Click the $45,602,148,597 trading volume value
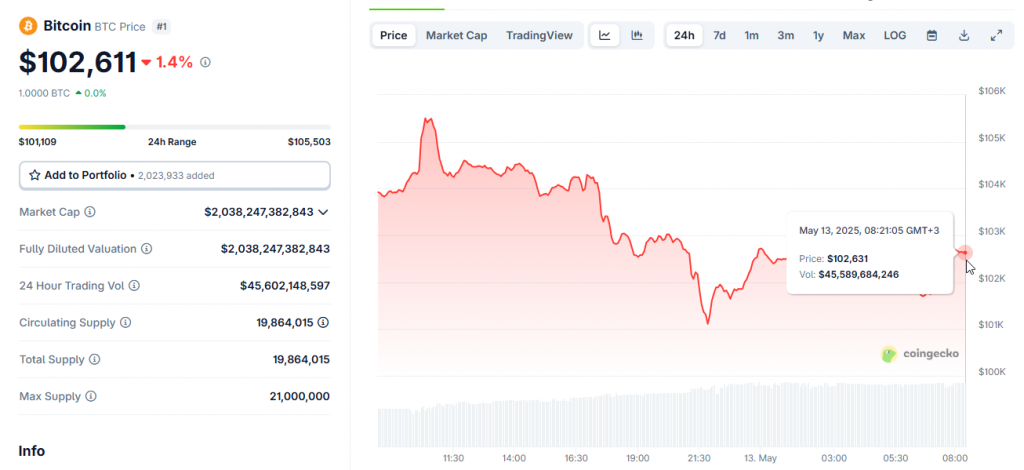The height and width of the screenshot is (470, 1024). pyautogui.click(x=285, y=286)
